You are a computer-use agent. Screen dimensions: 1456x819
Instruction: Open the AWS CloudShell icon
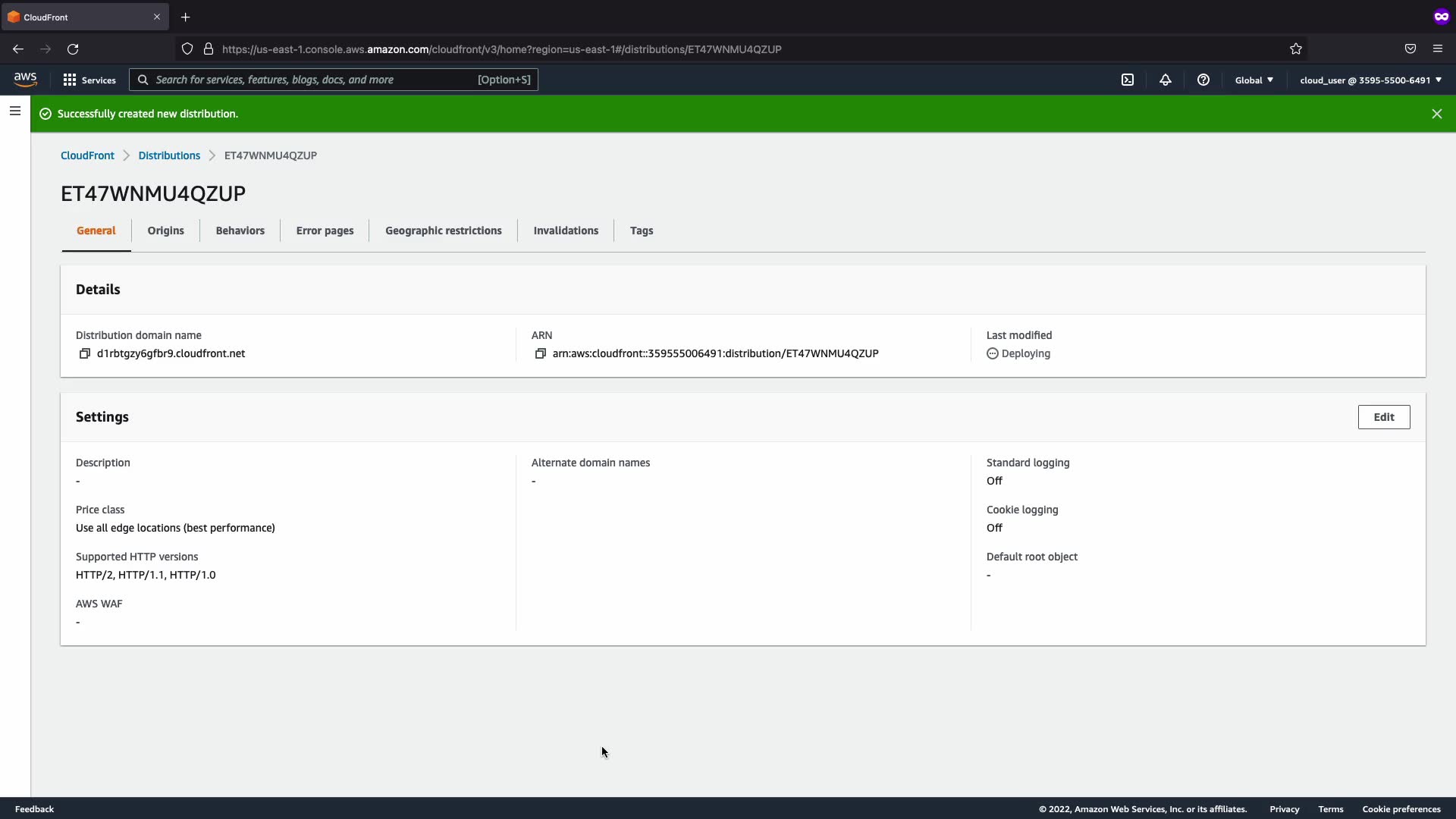pos(1128,80)
